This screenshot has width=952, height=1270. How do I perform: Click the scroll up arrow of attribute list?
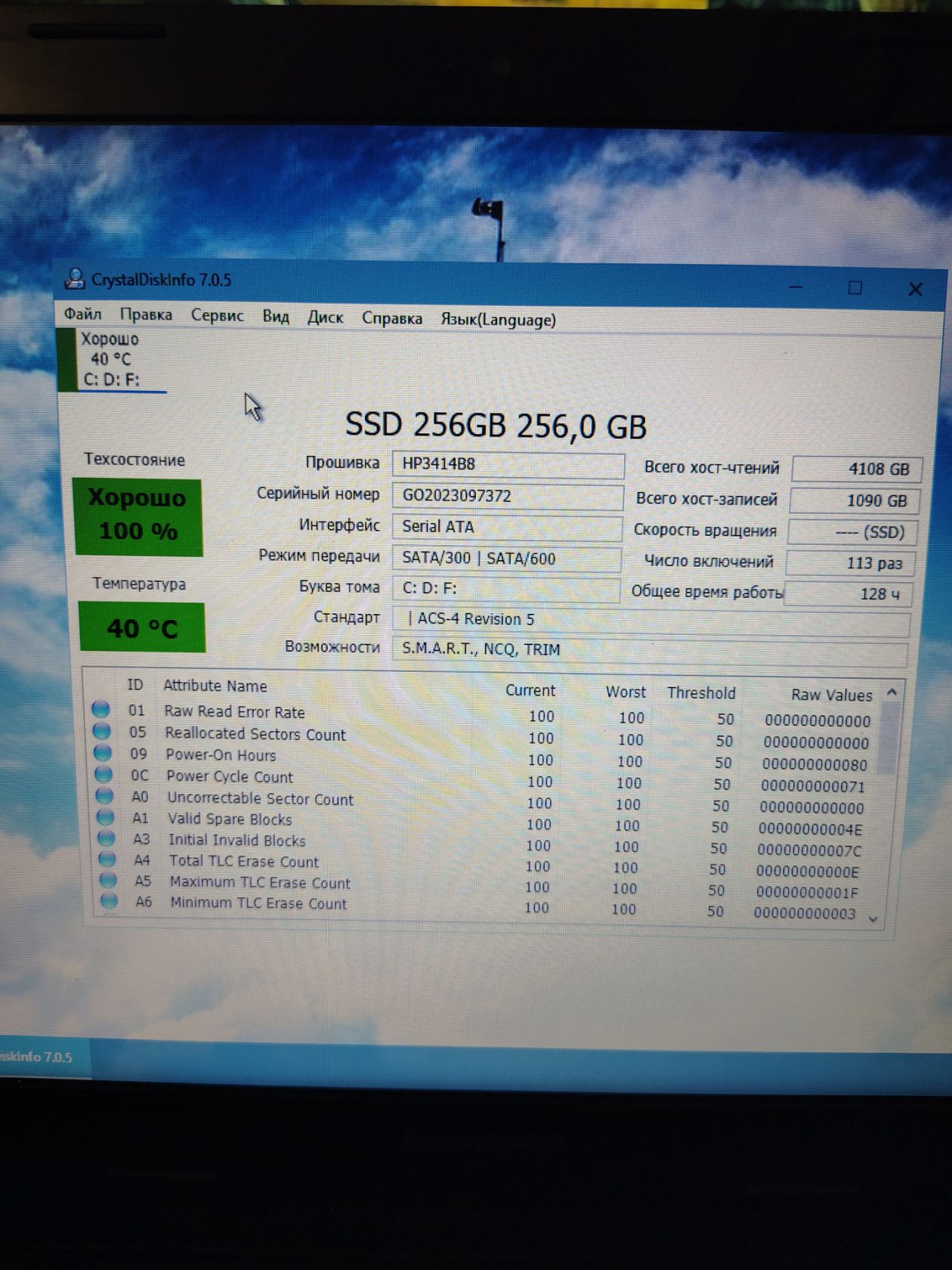click(892, 692)
